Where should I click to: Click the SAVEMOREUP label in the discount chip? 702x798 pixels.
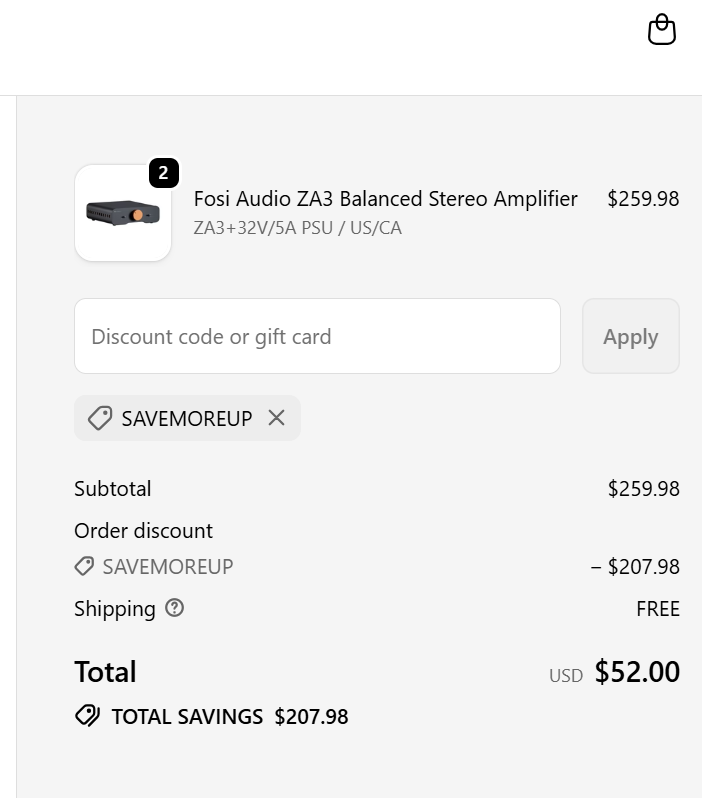[x=187, y=418]
